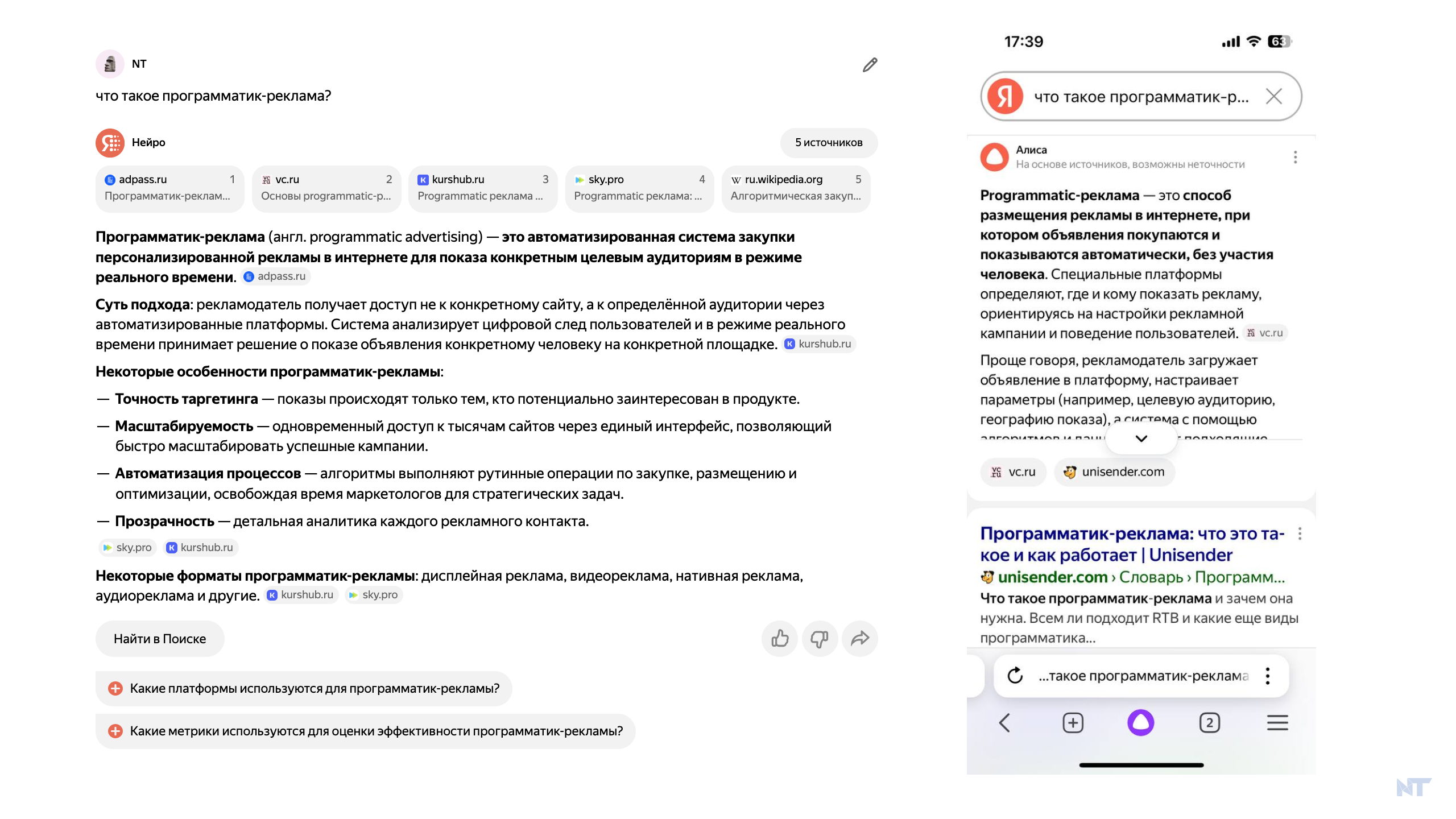Click the sky.pro chip below the Прозрачность bullet
Image resolution: width=1456 pixels, height=819 pixels.
[127, 548]
